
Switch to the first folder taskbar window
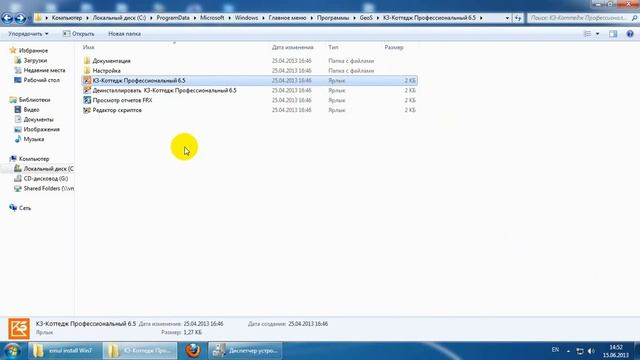(x=65, y=351)
